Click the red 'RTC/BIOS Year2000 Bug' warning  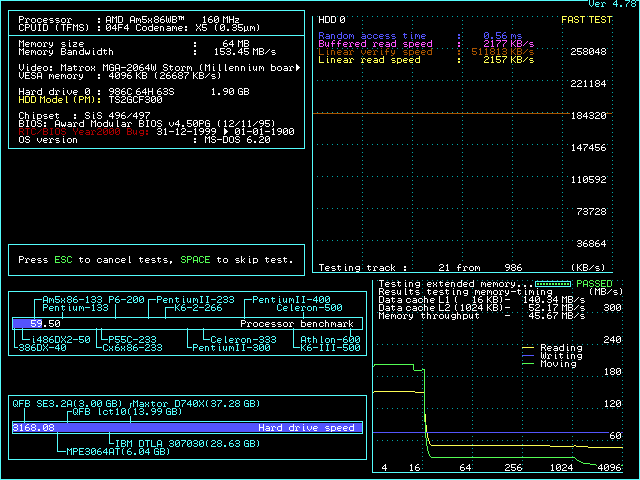click(x=84, y=132)
